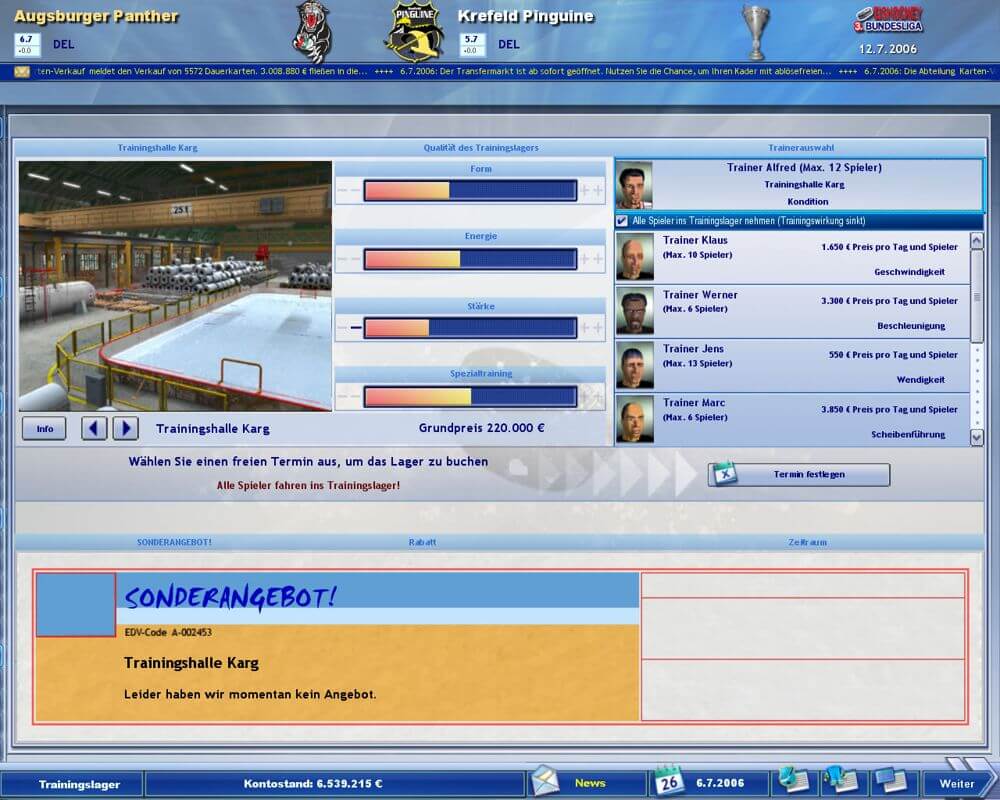Click the 'Zeitraum' column header

click(x=807, y=542)
